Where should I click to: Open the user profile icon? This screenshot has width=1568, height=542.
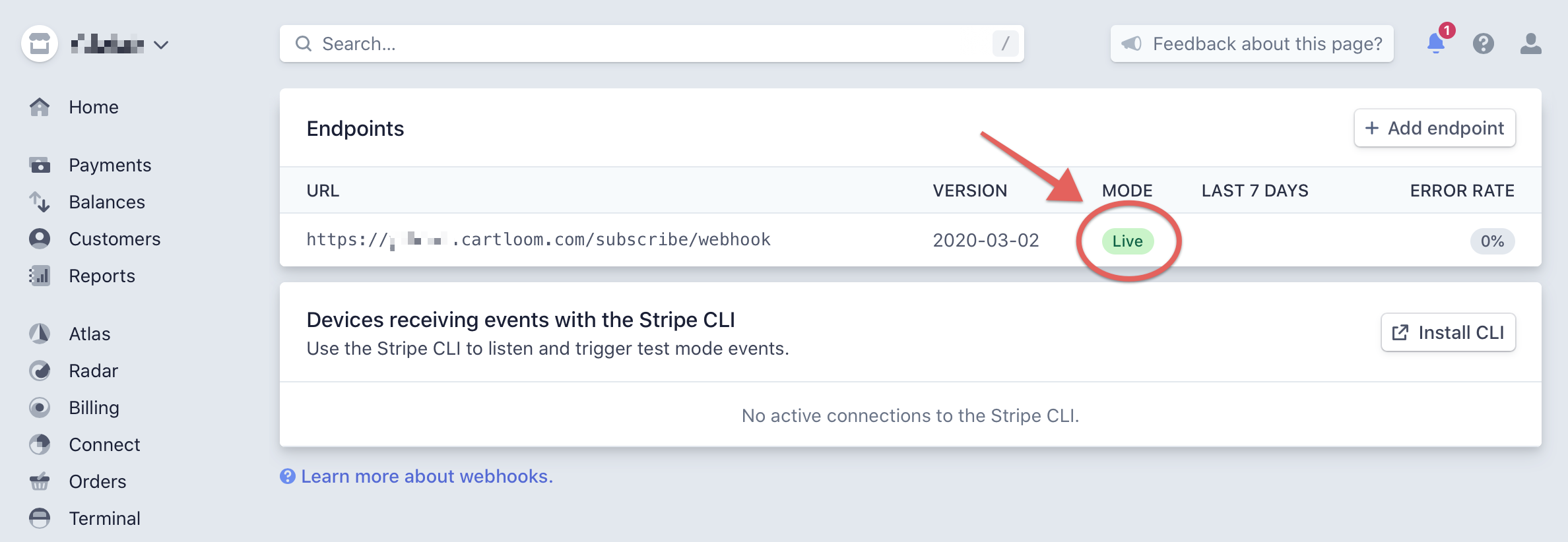(x=1531, y=44)
